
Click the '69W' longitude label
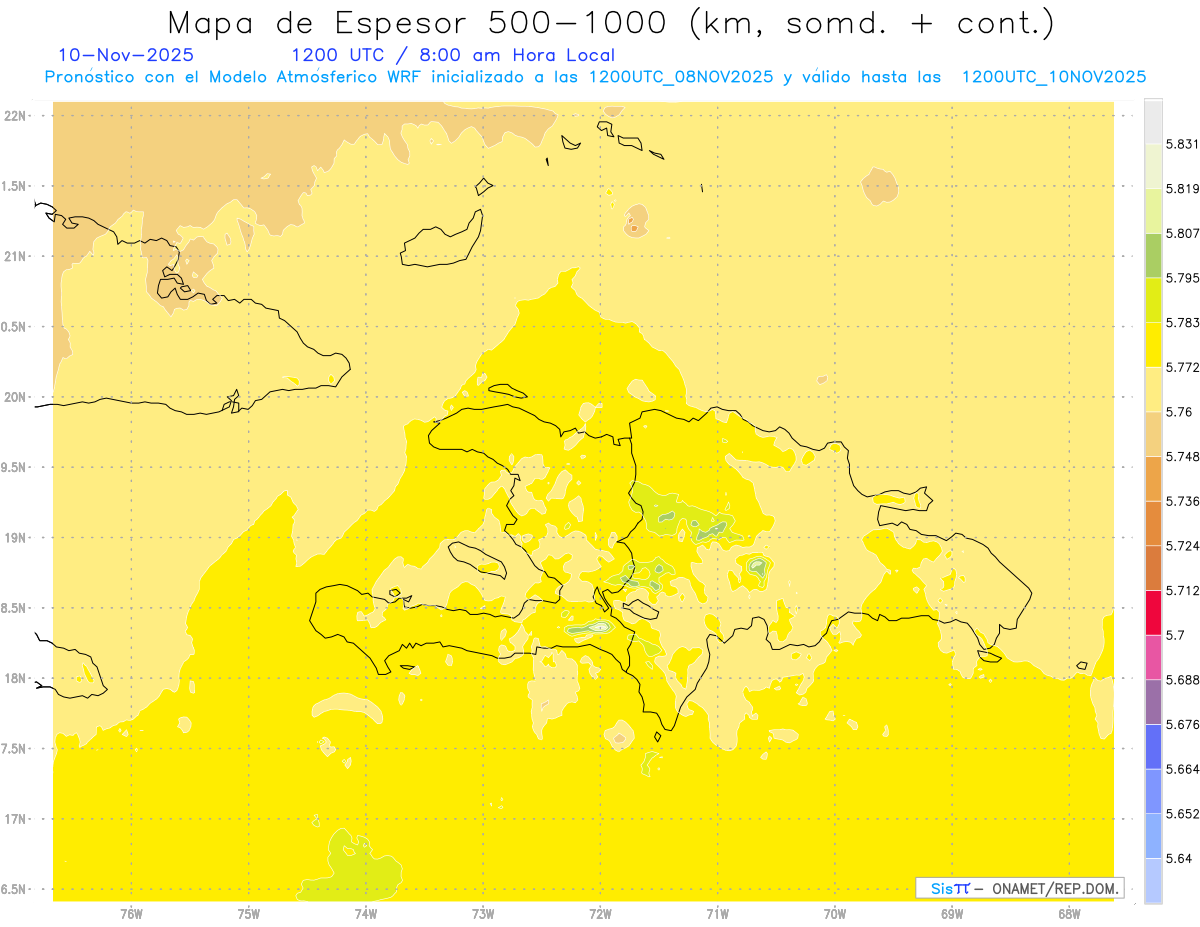pyautogui.click(x=952, y=914)
